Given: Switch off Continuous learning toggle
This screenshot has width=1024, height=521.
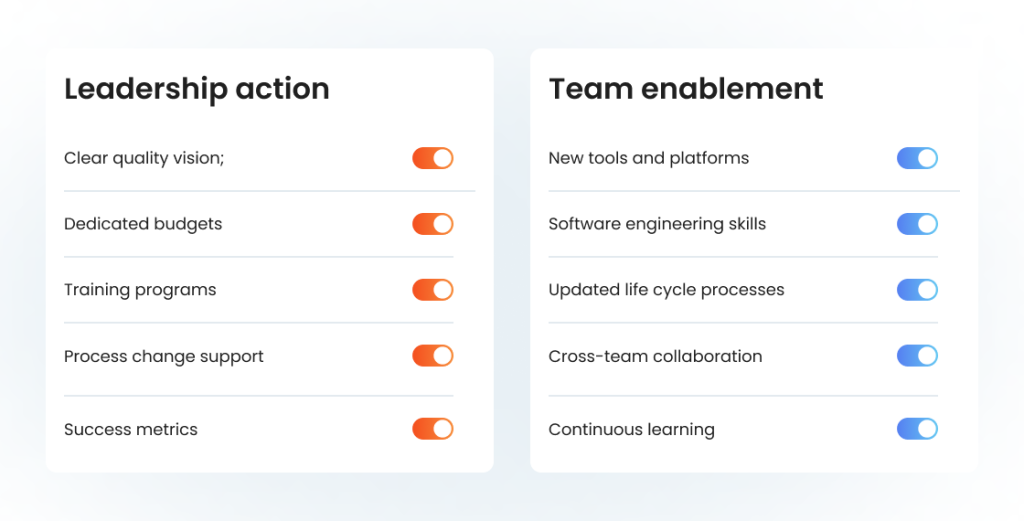Looking at the screenshot, I should point(917,429).
